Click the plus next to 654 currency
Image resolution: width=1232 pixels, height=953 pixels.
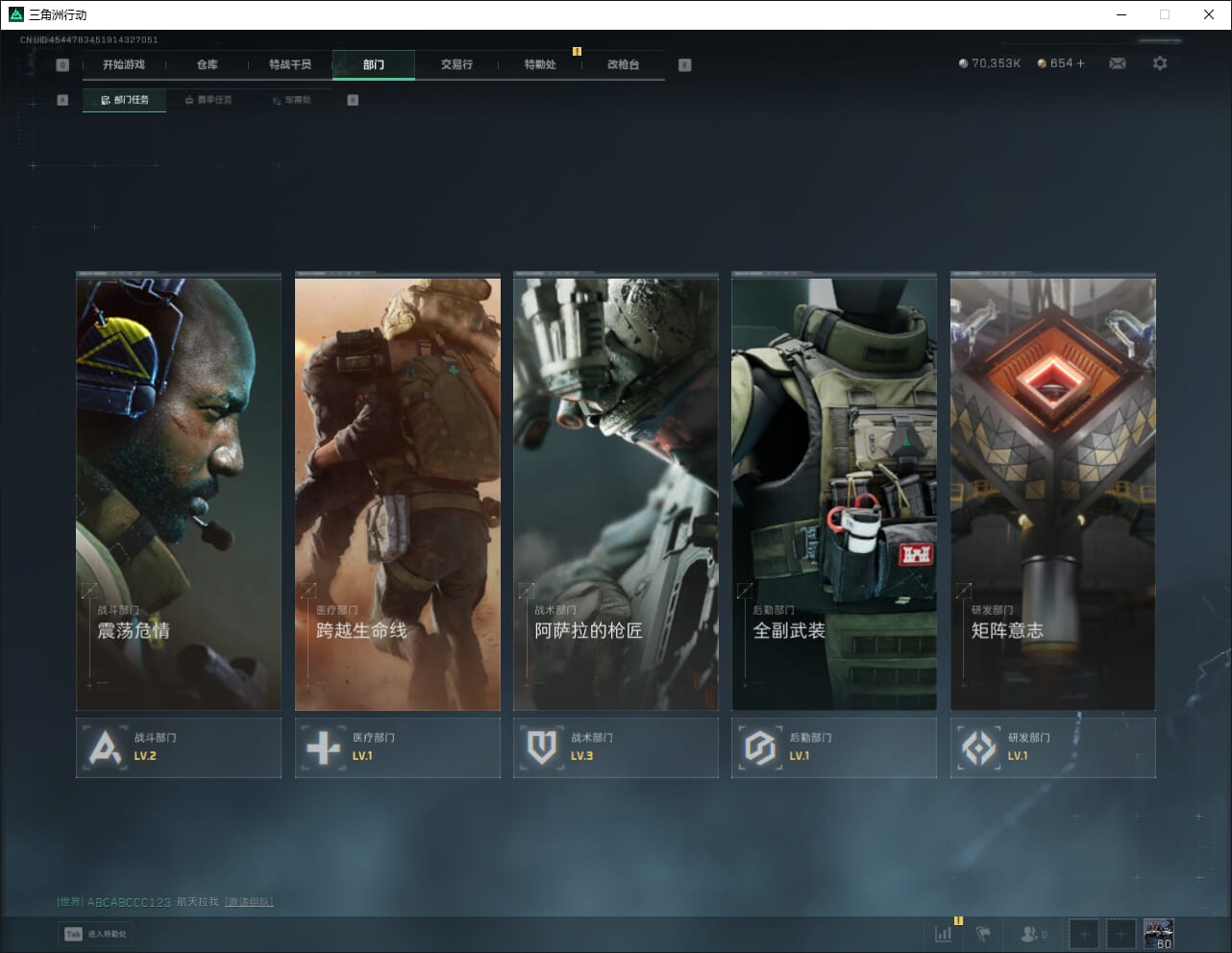coord(1080,63)
